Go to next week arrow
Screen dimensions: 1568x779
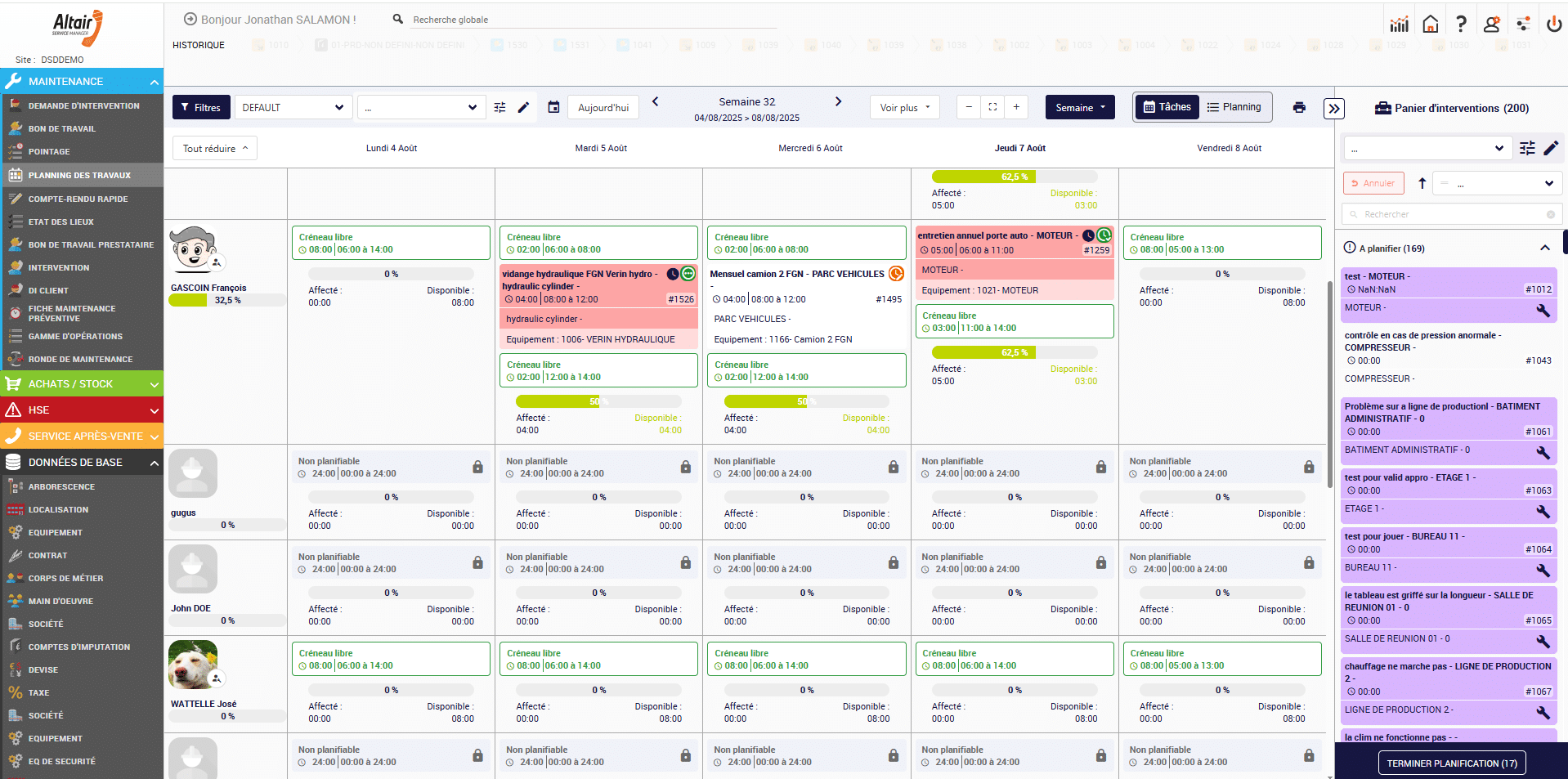pos(838,101)
